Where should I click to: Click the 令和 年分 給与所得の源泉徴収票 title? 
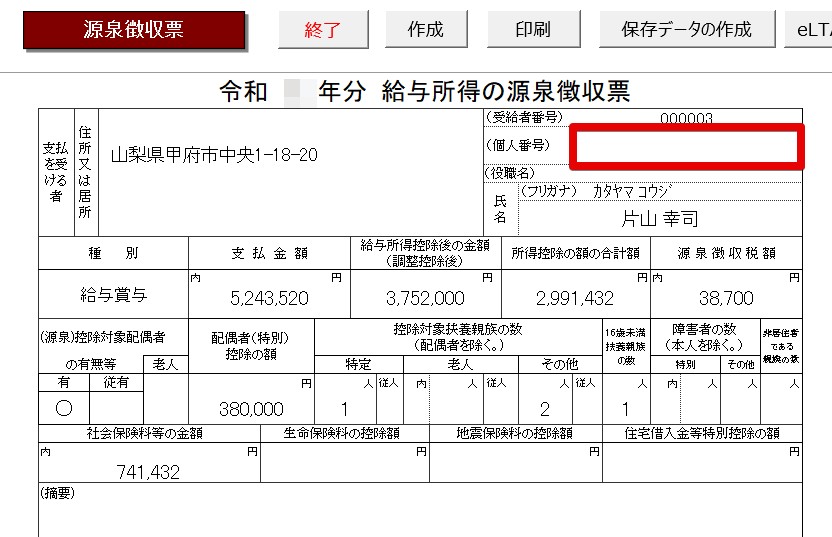(425, 91)
